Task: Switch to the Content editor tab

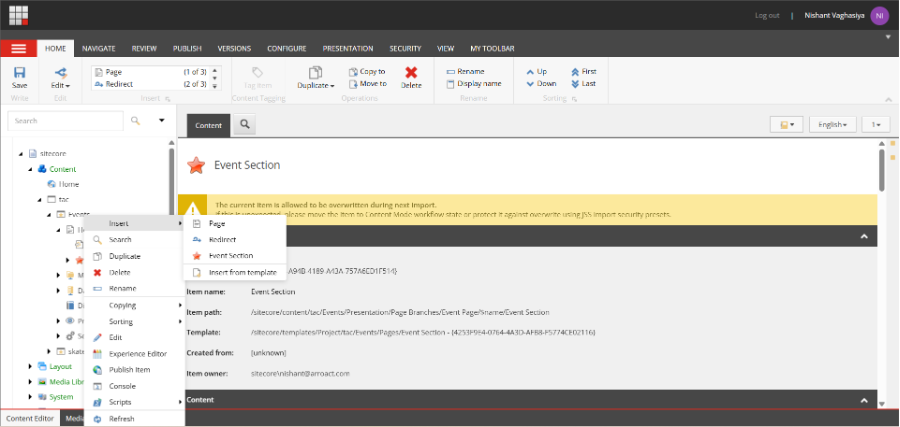Action: 208,125
